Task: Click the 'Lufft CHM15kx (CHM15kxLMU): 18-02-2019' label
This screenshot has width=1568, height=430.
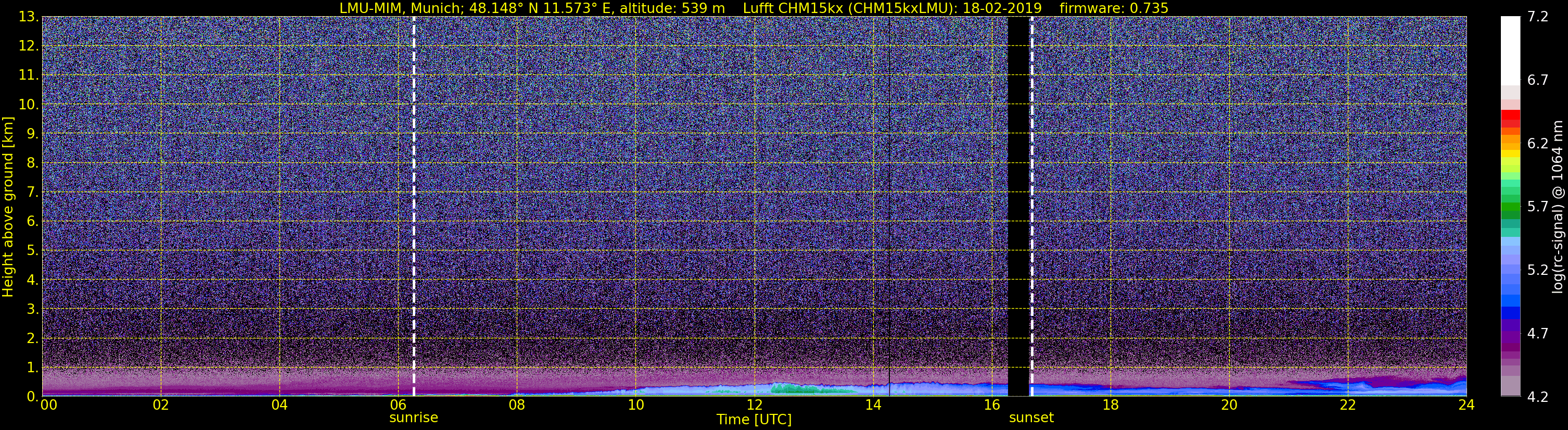Action: pyautogui.click(x=893, y=8)
